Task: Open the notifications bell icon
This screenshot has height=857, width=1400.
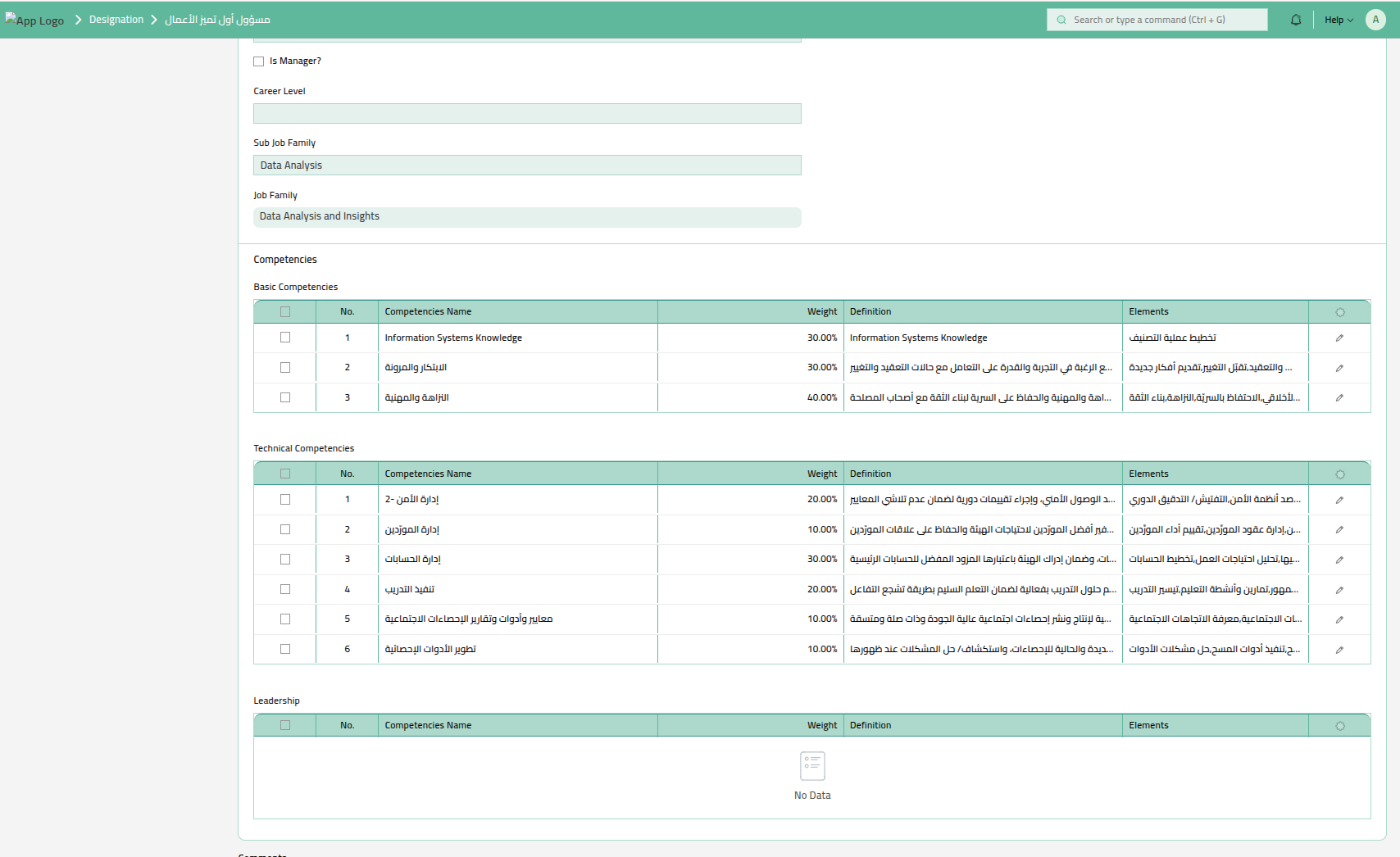Action: [1296, 20]
